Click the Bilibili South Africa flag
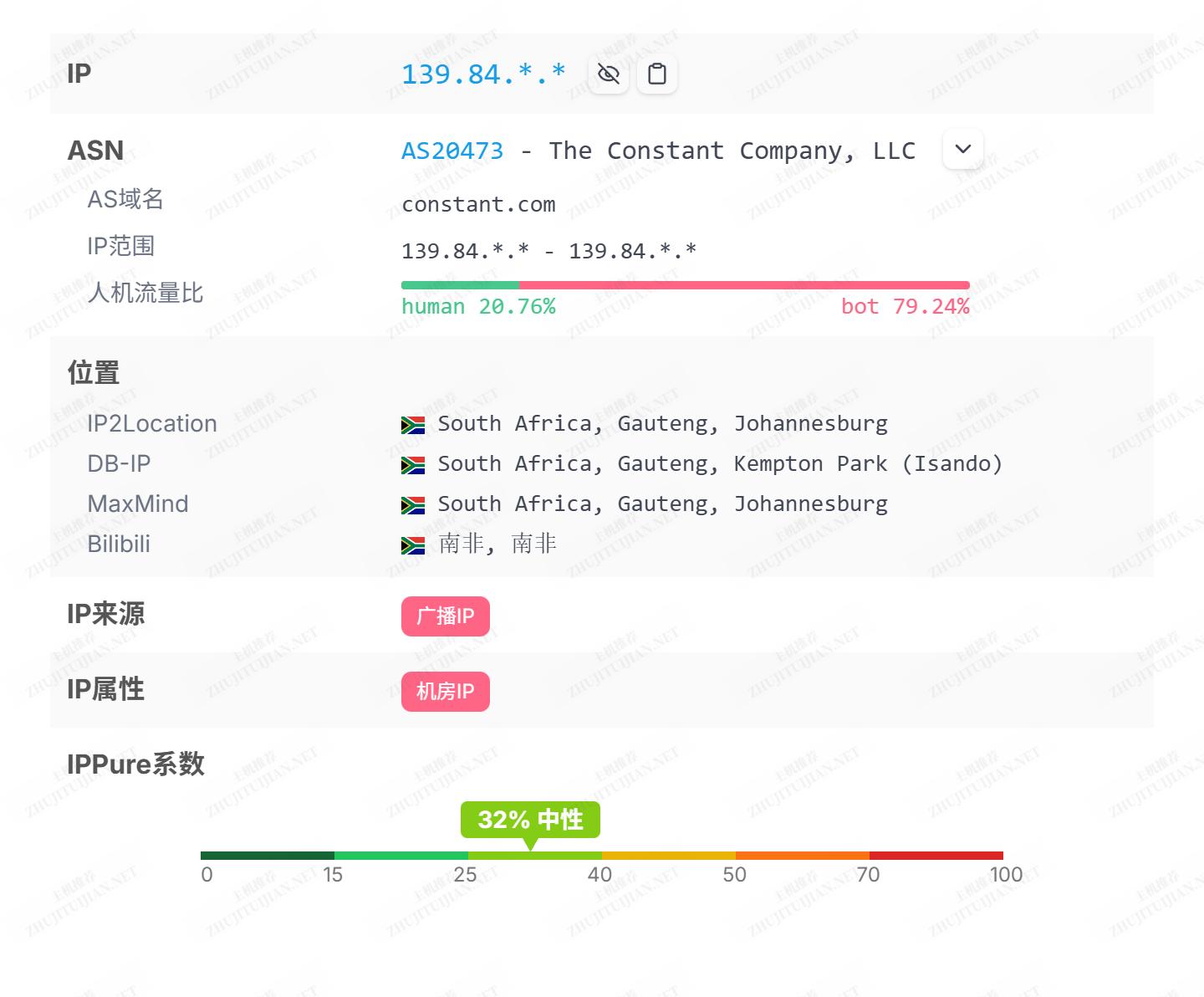This screenshot has width=1204, height=997. point(413,545)
